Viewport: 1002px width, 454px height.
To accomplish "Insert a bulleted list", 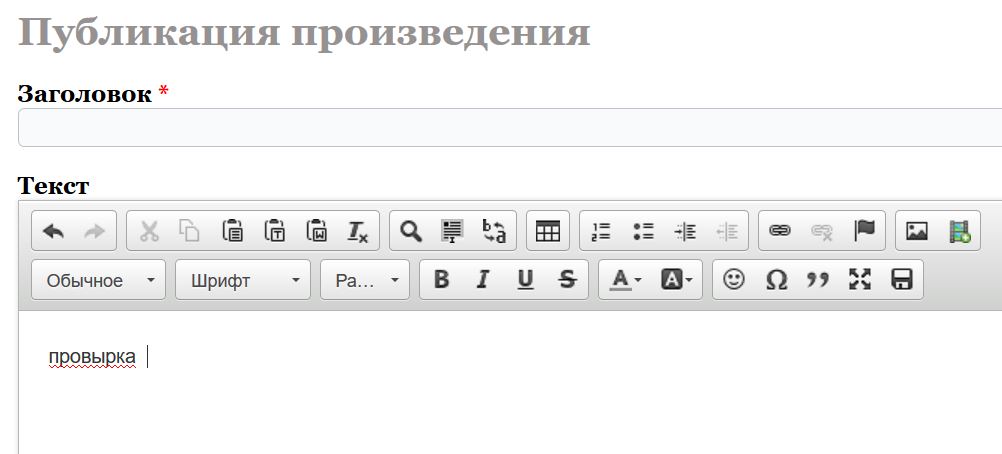I will tap(643, 231).
